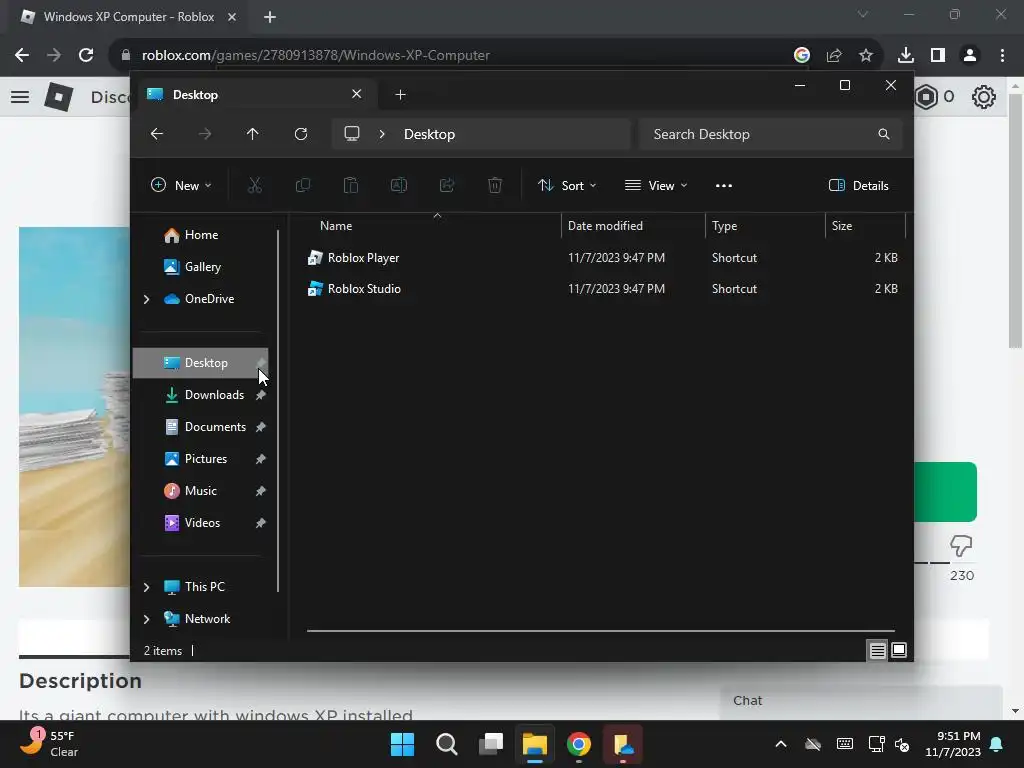The image size is (1024, 768).
Task: Open Windows Start menu
Action: pos(402,744)
